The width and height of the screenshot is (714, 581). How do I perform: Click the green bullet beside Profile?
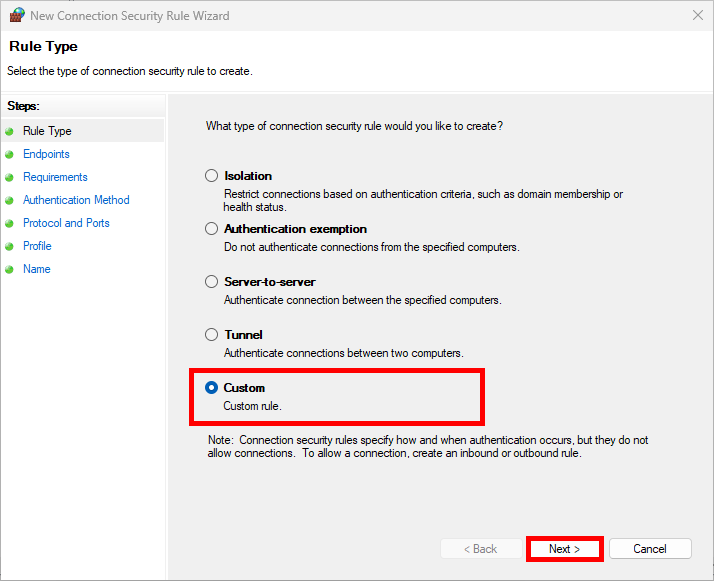click(10, 247)
